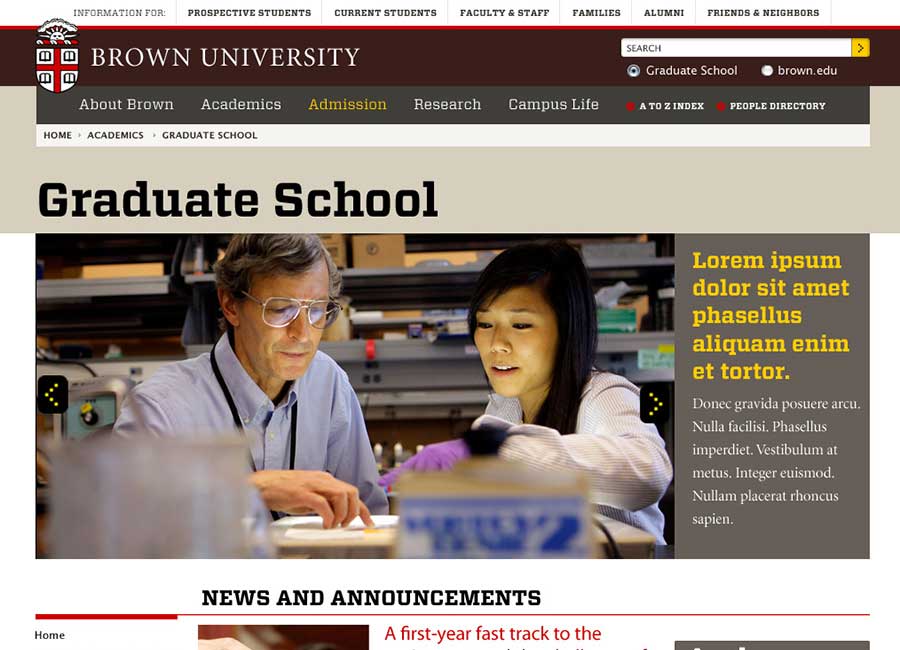900x650 pixels.
Task: Select Graduate School search scope radio
Action: click(633, 71)
